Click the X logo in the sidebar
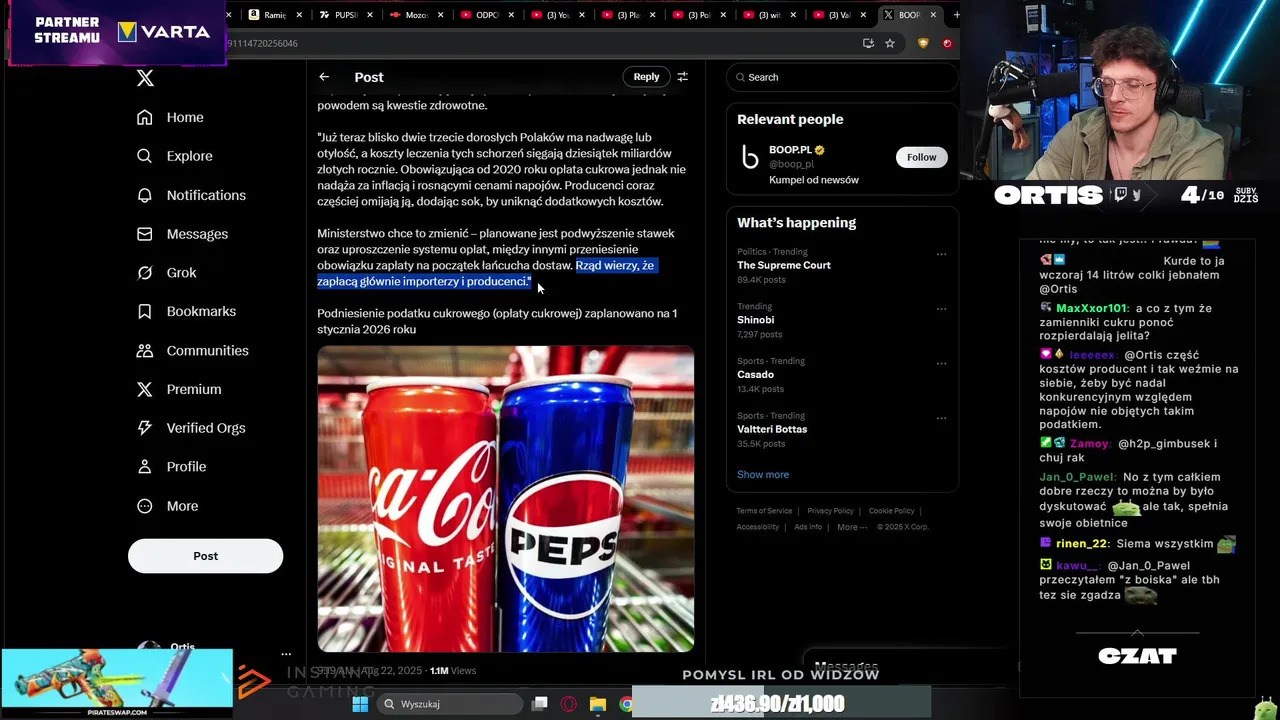 [145, 78]
